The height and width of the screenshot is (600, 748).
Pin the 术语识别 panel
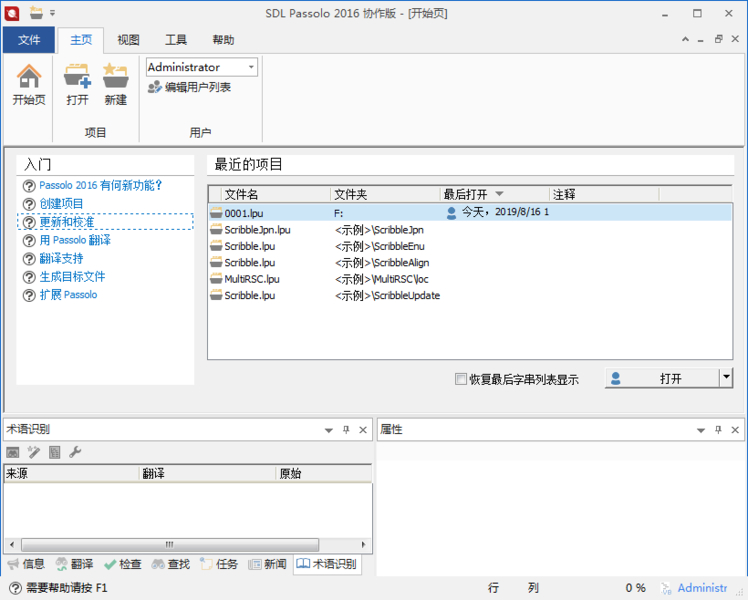346,429
